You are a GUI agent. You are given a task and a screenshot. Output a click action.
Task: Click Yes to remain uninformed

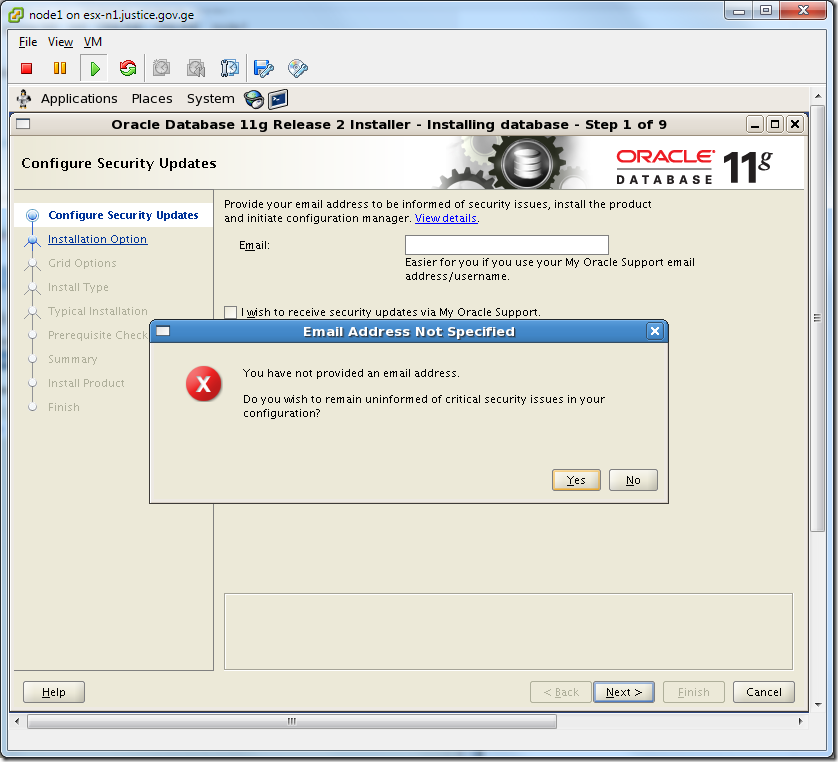point(576,480)
